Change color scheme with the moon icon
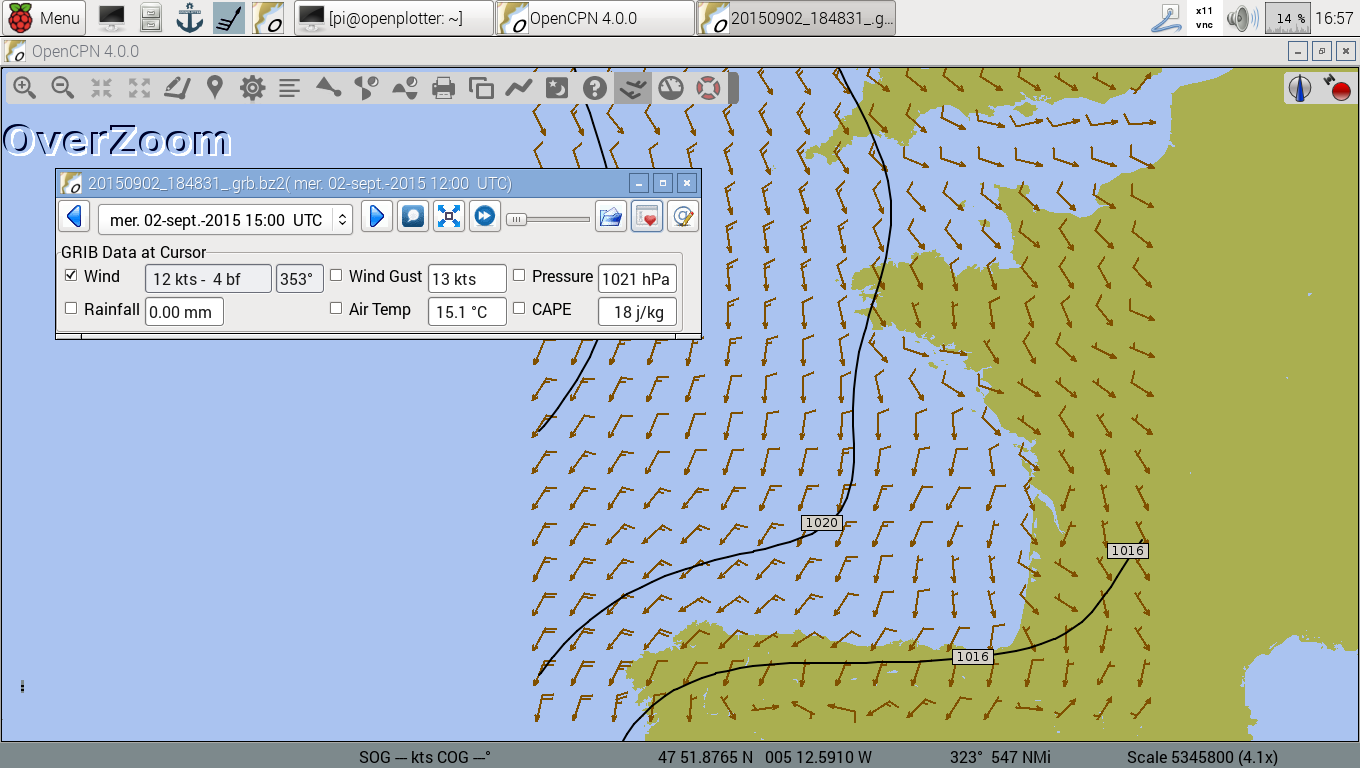 point(556,88)
